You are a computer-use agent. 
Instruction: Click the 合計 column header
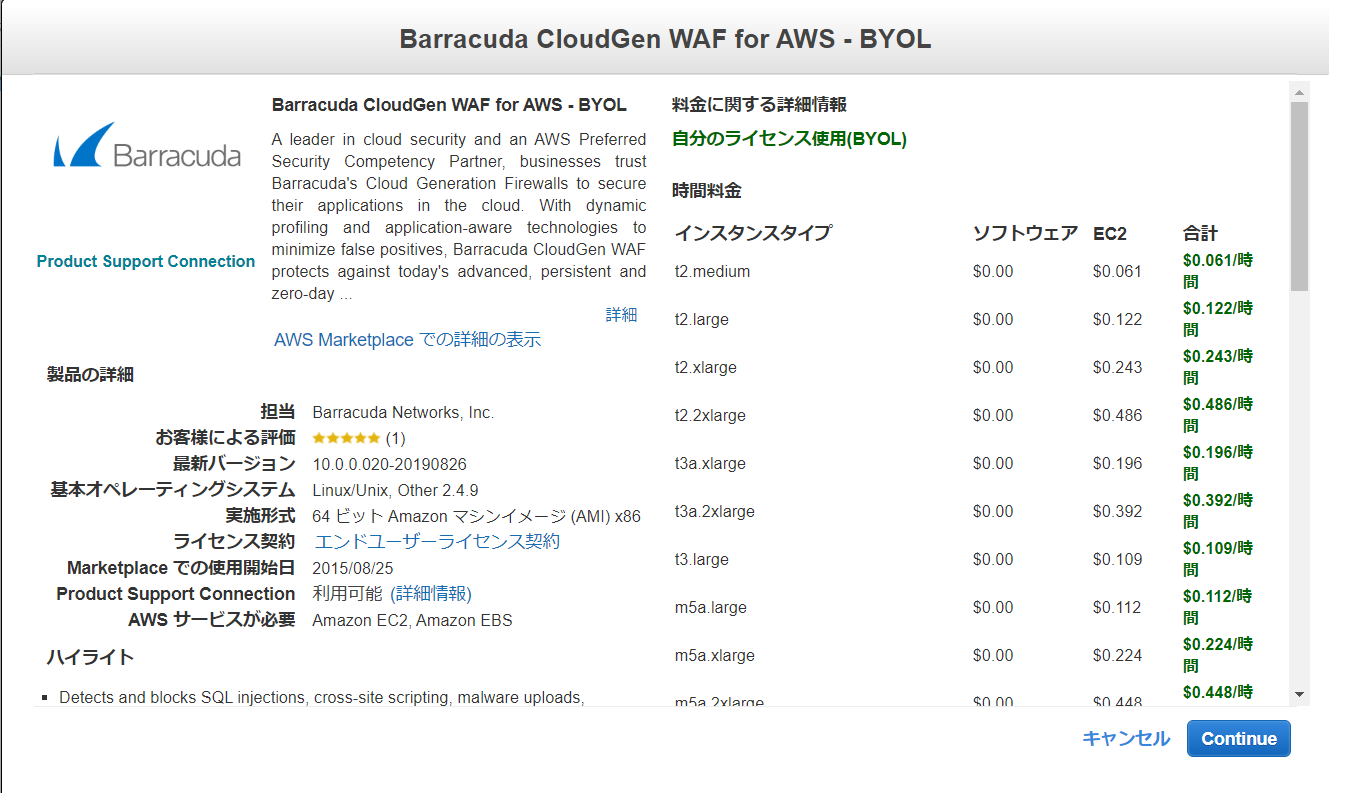point(1200,234)
